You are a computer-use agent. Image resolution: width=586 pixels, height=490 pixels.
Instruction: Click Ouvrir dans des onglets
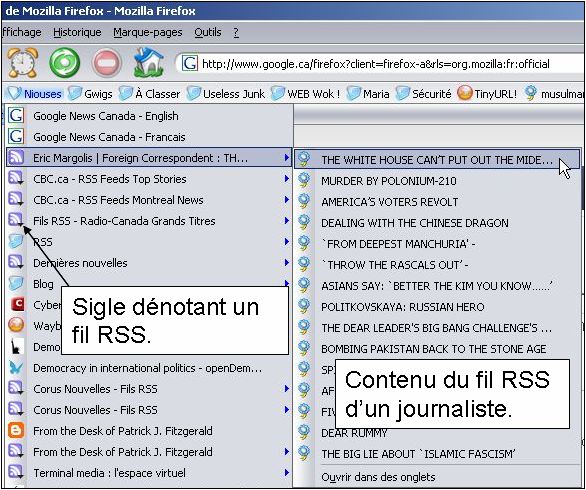[x=378, y=477]
